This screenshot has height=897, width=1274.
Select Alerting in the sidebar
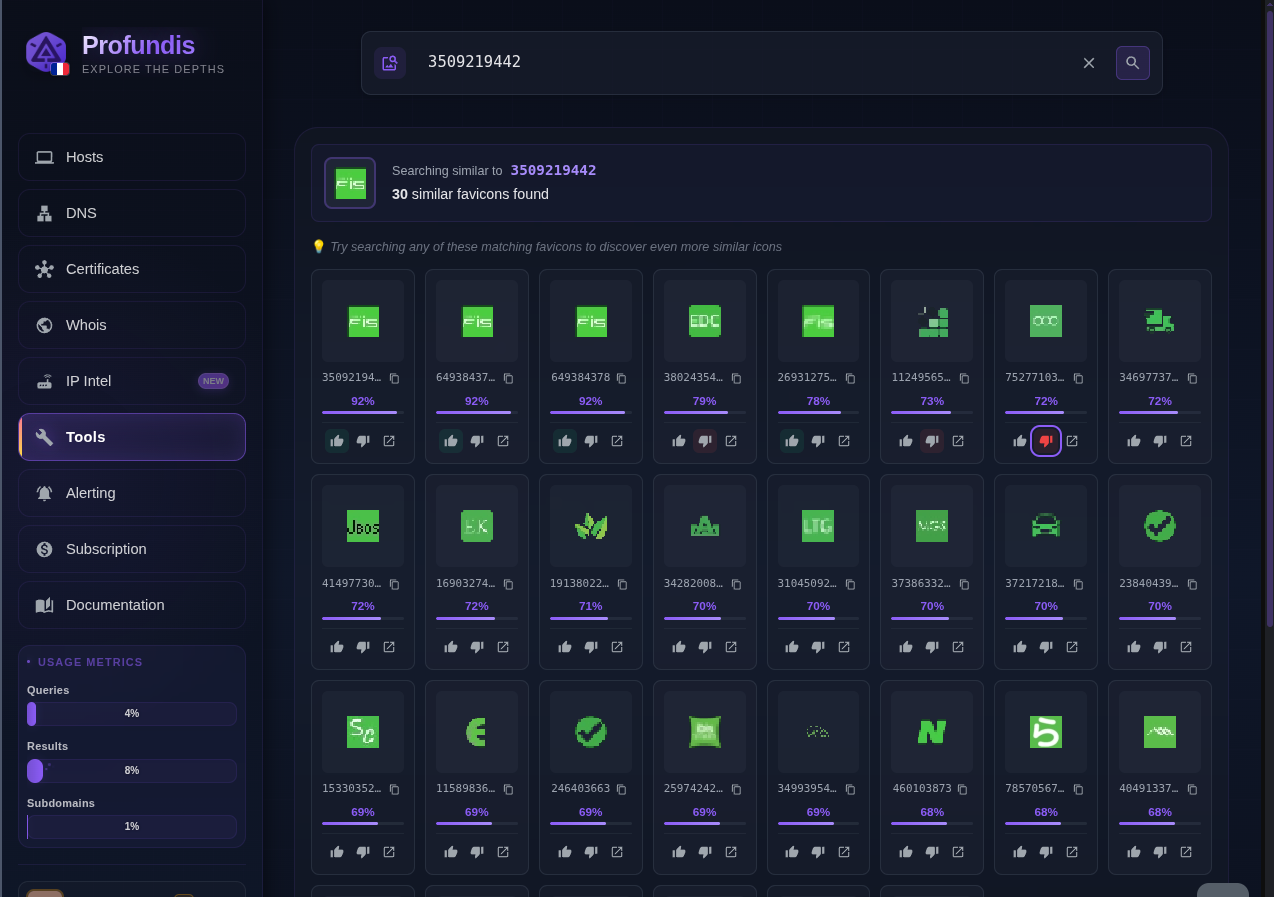[x=132, y=493]
